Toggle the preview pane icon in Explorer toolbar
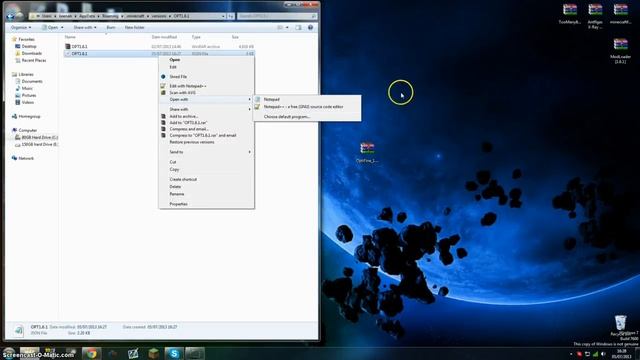 click(298, 27)
